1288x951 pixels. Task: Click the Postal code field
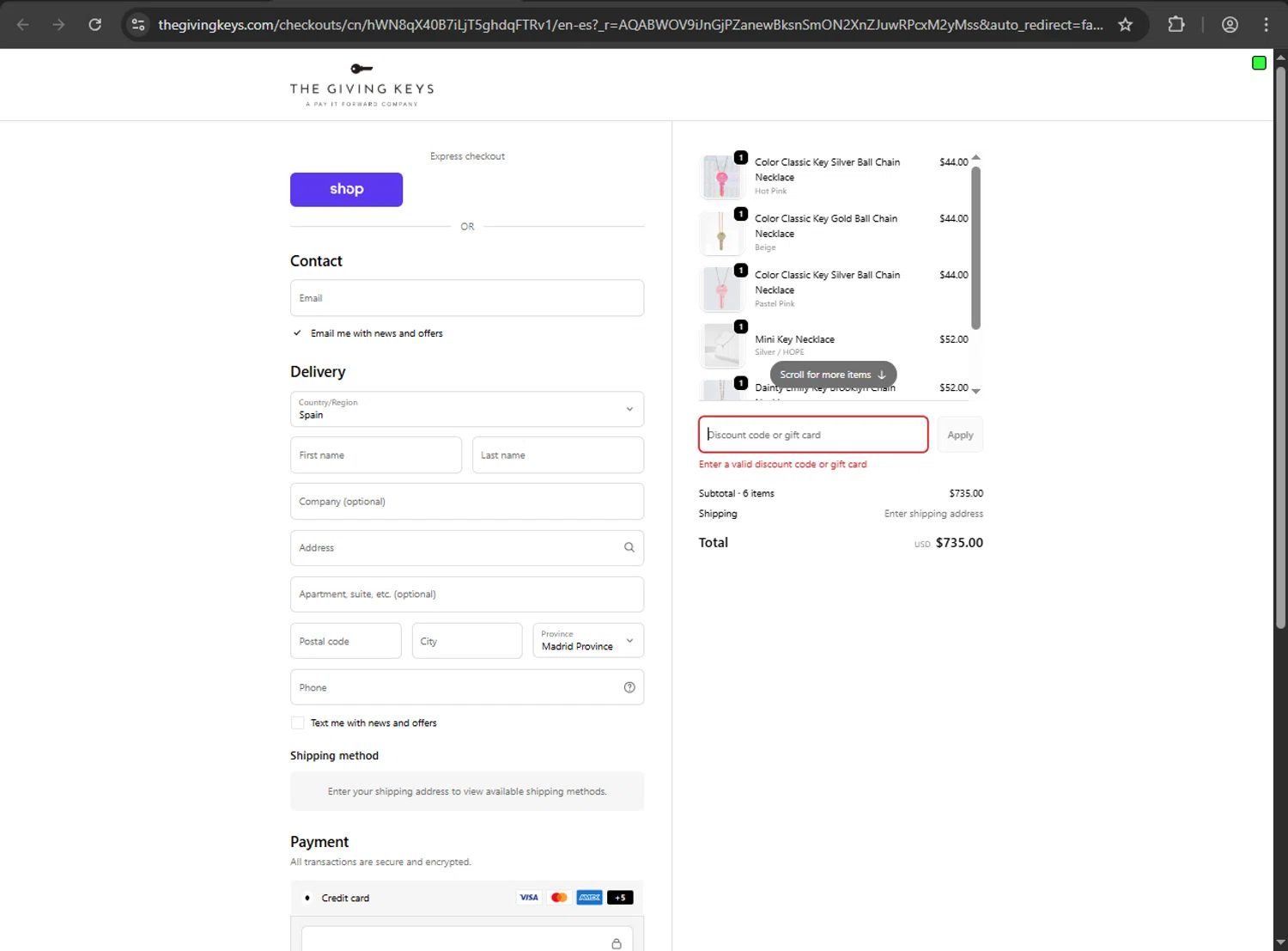(346, 641)
